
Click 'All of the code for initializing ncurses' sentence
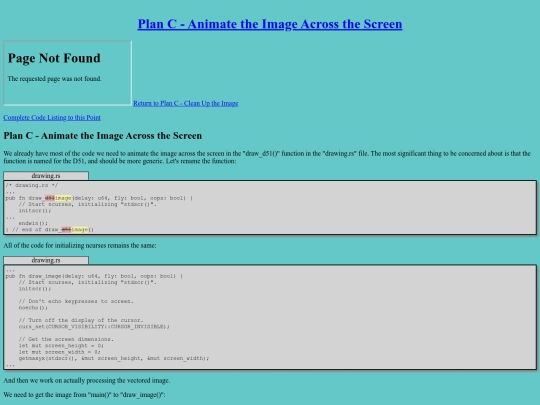coord(80,246)
